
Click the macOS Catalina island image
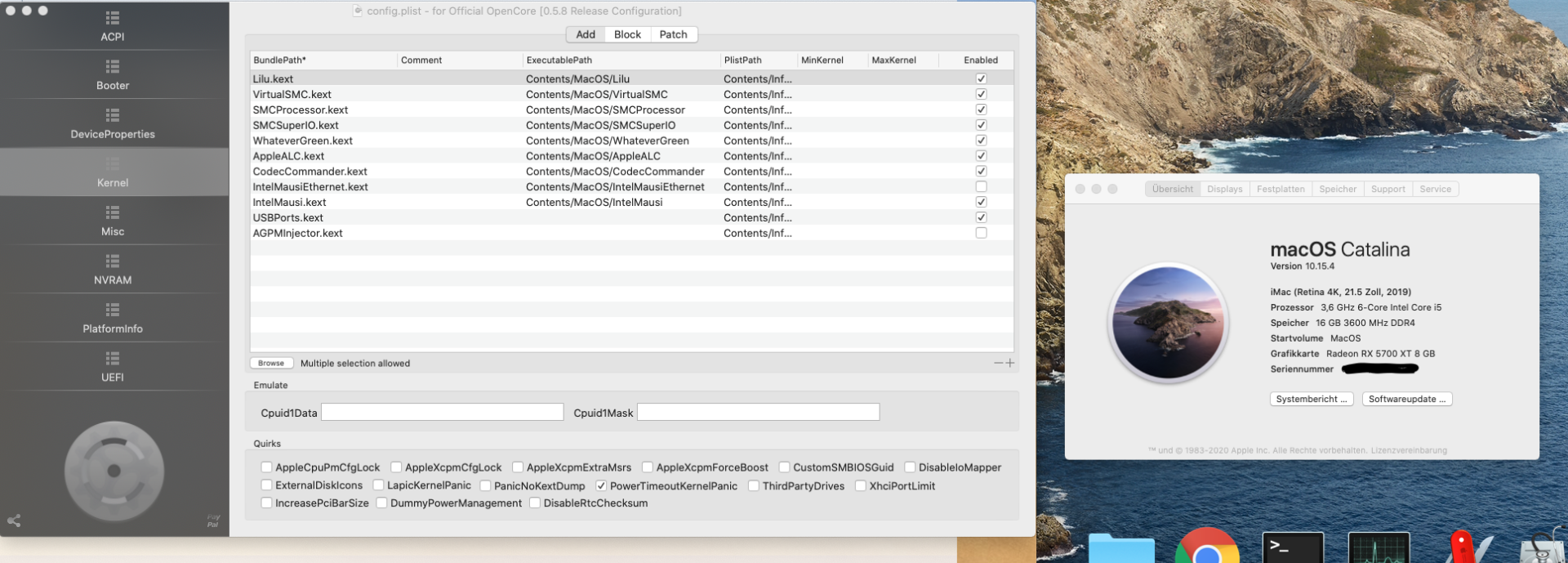point(1168,324)
